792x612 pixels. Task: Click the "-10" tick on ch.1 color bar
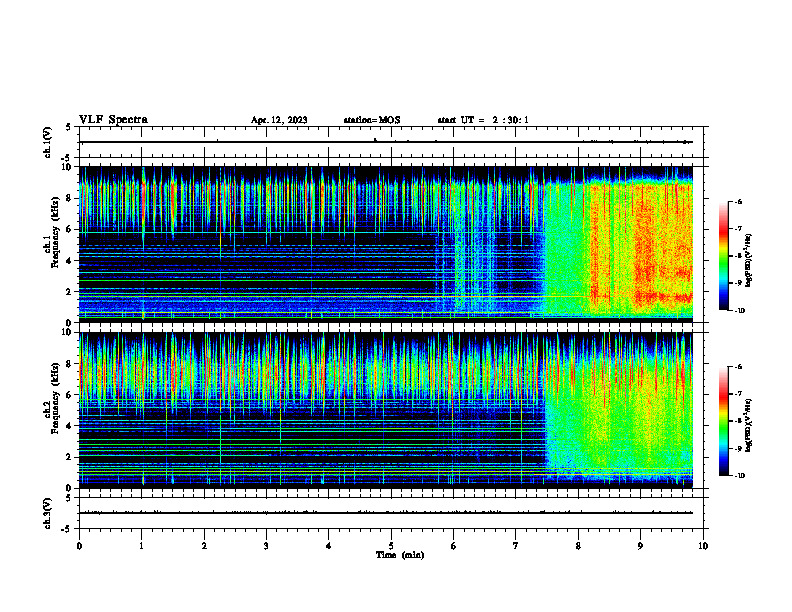point(740,311)
